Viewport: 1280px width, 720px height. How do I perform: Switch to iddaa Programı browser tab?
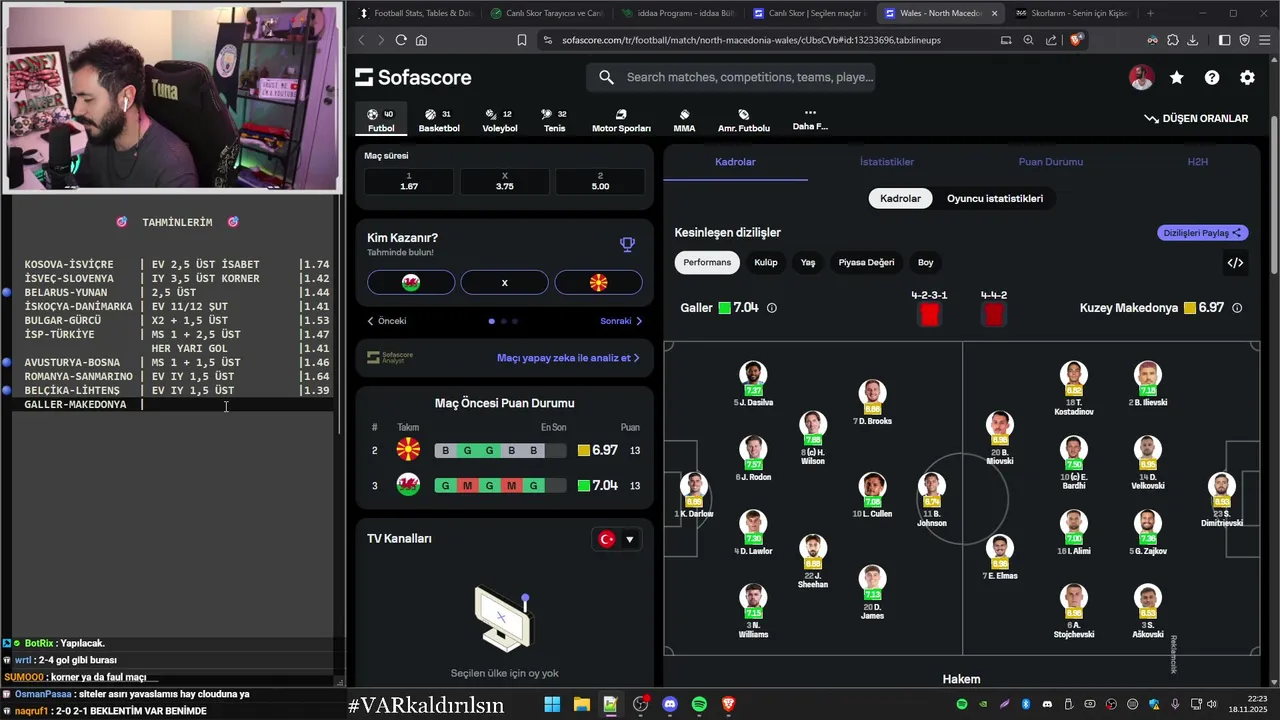(679, 13)
